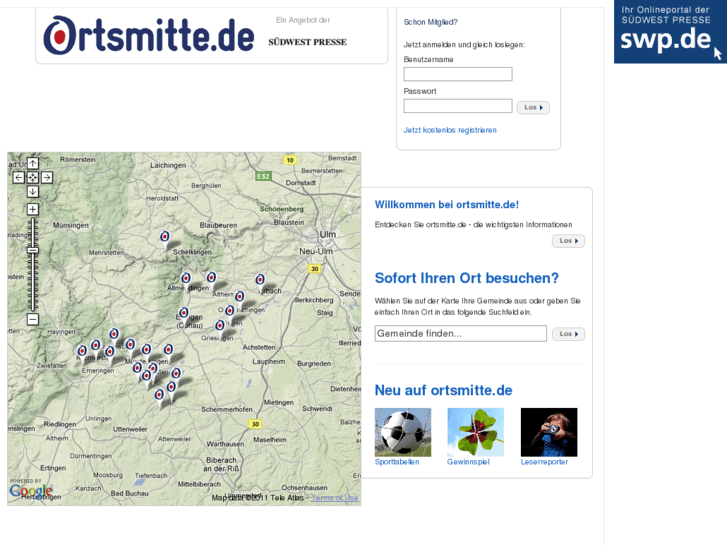The height and width of the screenshot is (545, 727).
Task: Pan the map left with the arrow
Action: coord(19,177)
